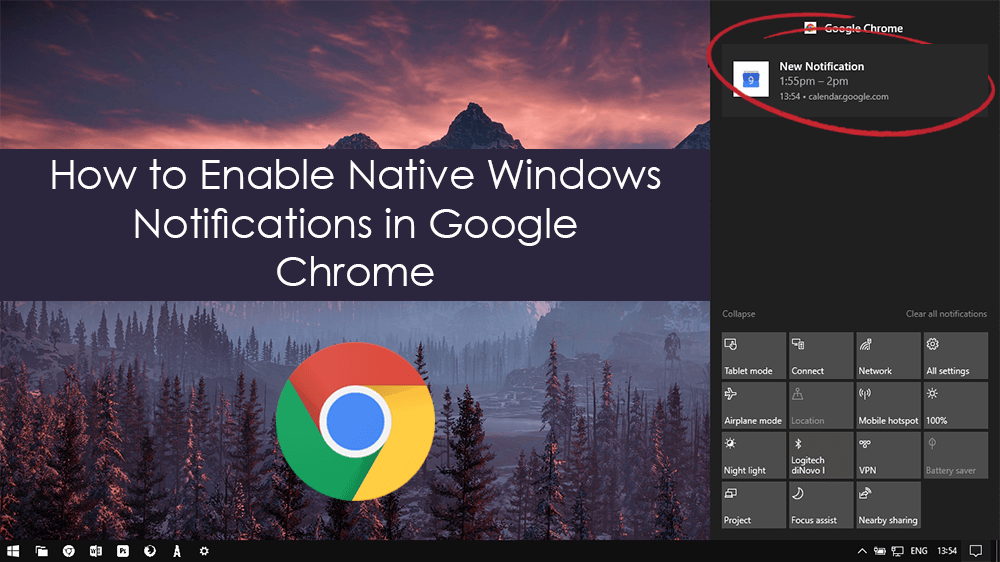Toggle Battery saver tile
Viewport: 1000px width, 562px height.
pyautogui.click(x=955, y=455)
